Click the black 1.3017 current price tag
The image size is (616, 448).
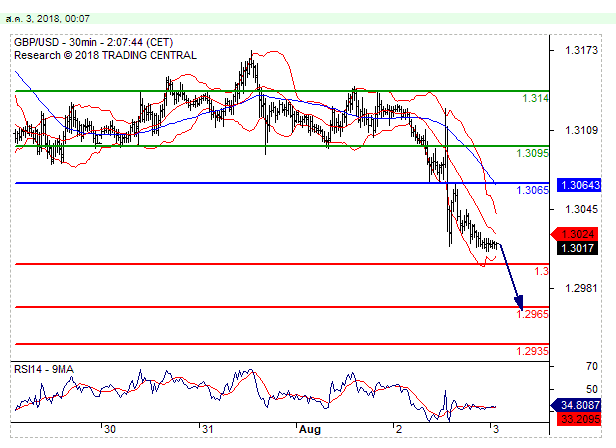point(577,248)
